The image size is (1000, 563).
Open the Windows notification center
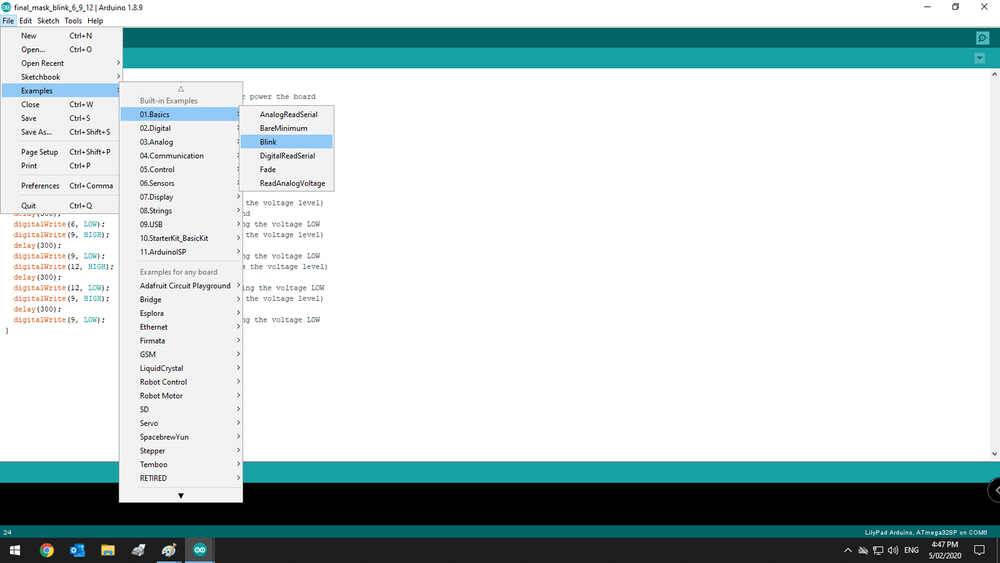click(980, 550)
